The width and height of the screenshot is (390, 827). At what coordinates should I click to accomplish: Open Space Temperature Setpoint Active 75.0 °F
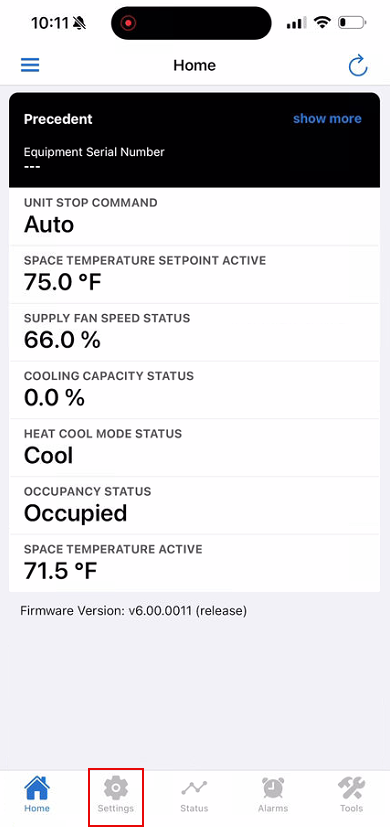pos(194,274)
